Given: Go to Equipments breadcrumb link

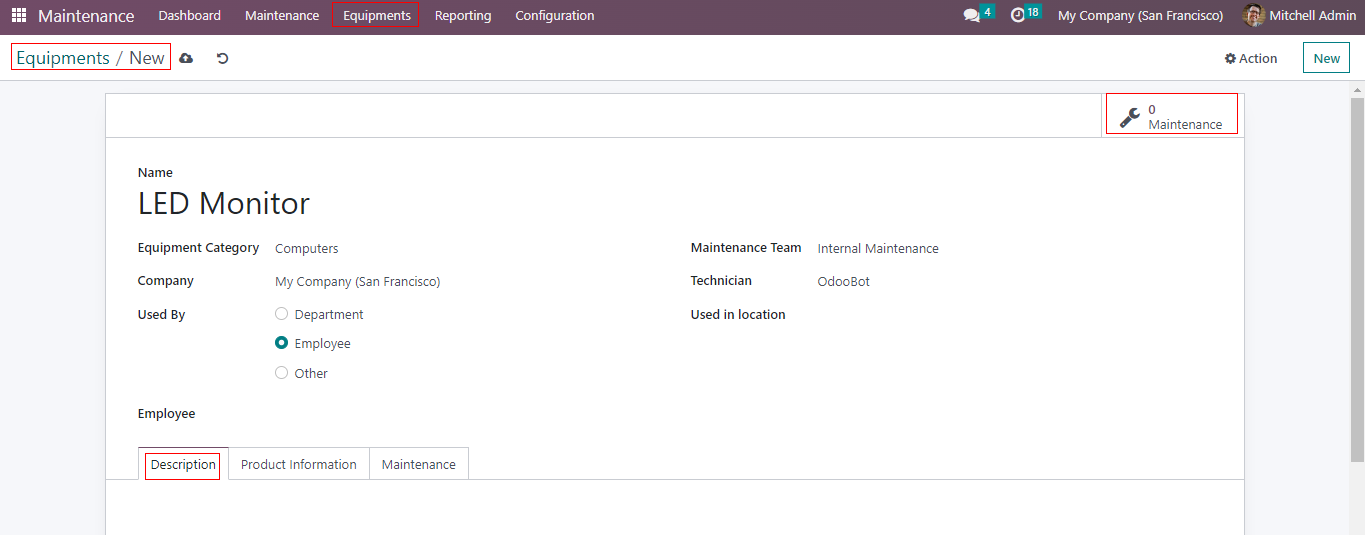Looking at the screenshot, I should tap(62, 58).
